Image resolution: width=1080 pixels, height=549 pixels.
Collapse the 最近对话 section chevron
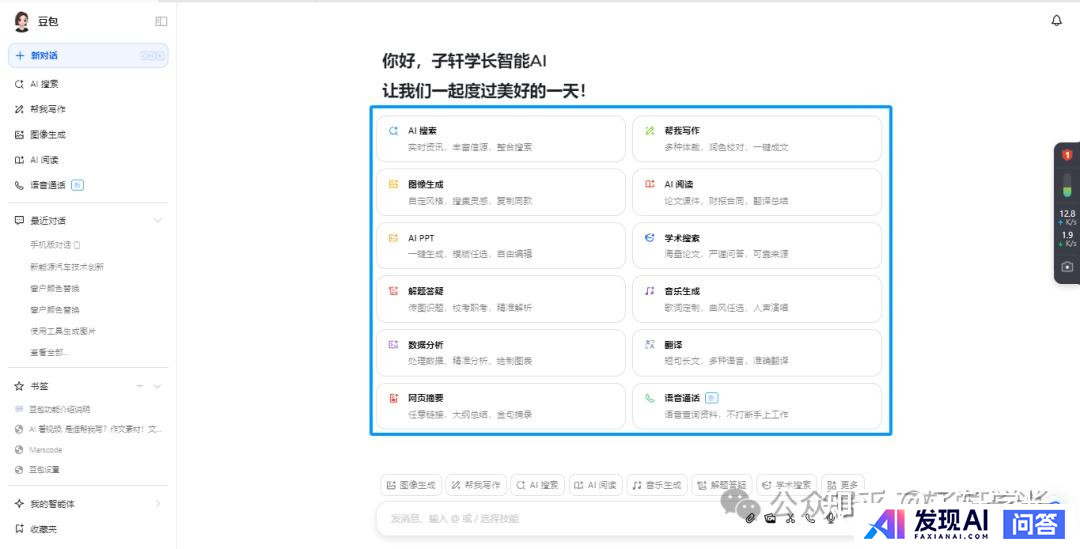point(158,220)
